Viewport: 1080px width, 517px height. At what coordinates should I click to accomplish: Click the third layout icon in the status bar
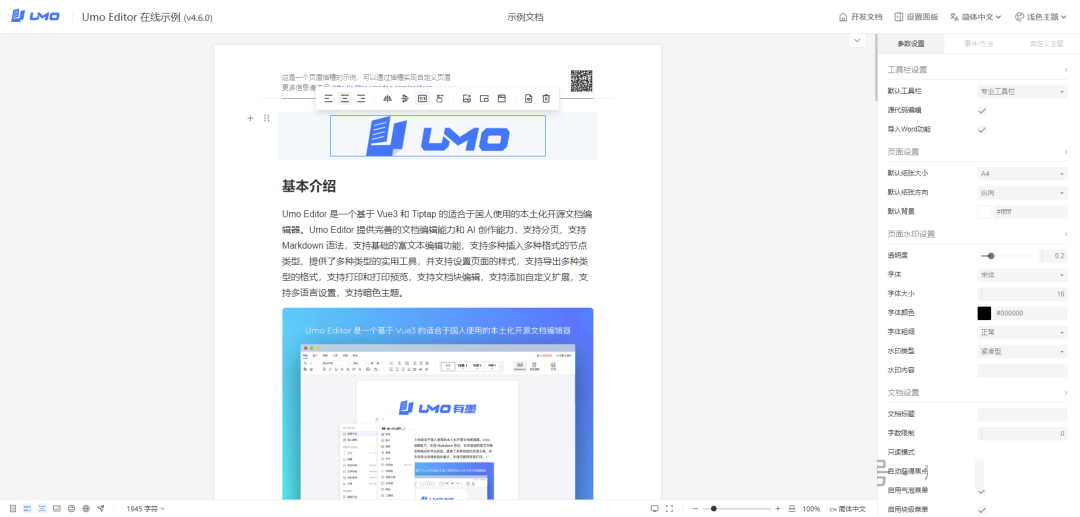click(42, 509)
